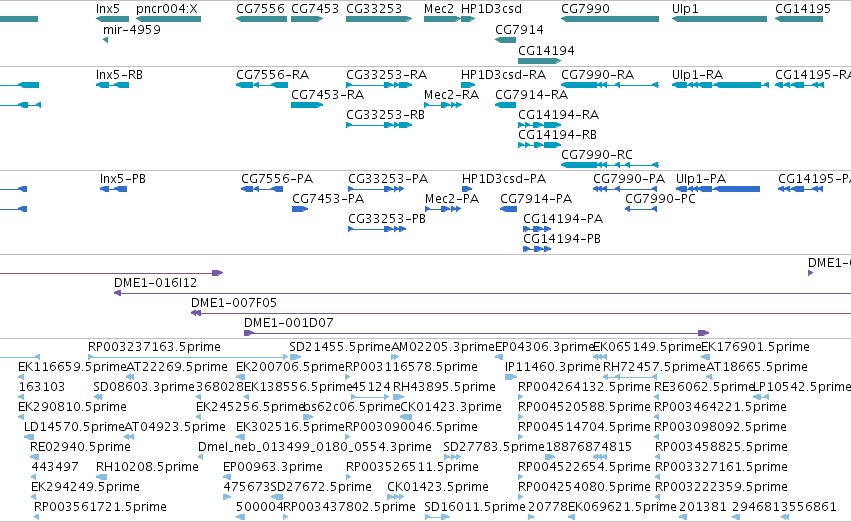This screenshot has height=522, width=851.
Task: Open the CG14194 gene label
Action: [x=546, y=50]
